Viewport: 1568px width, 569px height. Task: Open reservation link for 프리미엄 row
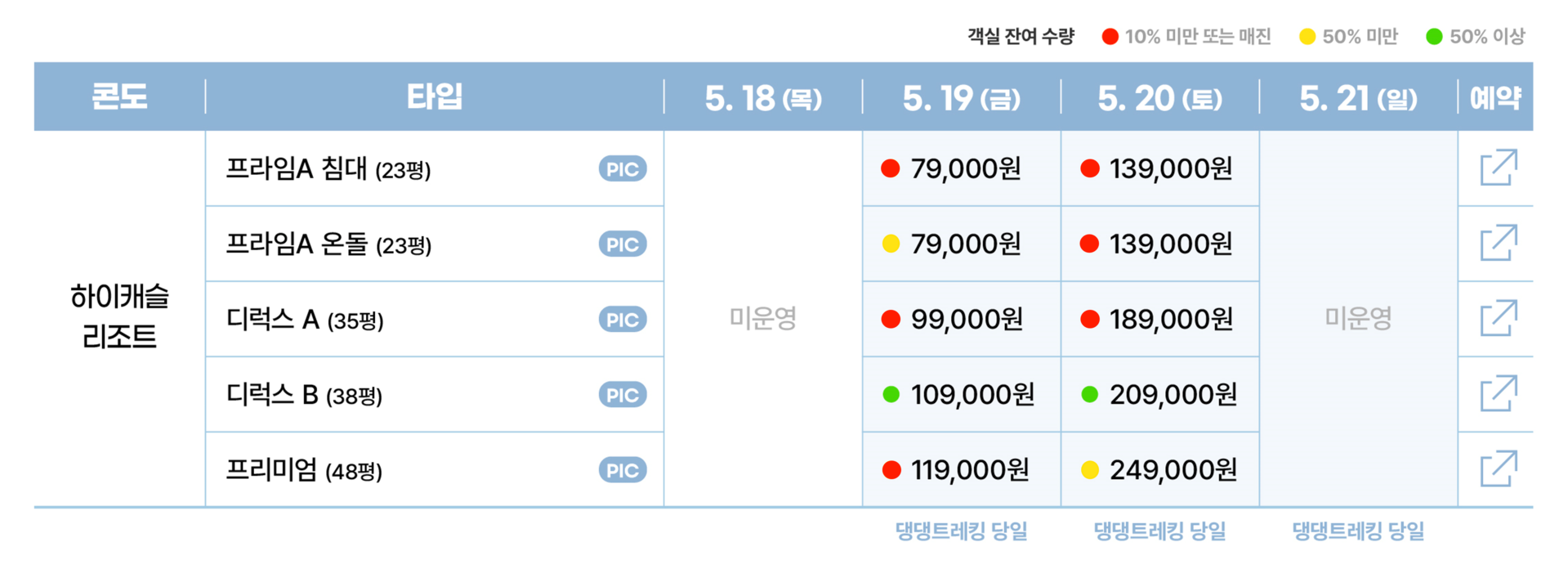click(1499, 468)
